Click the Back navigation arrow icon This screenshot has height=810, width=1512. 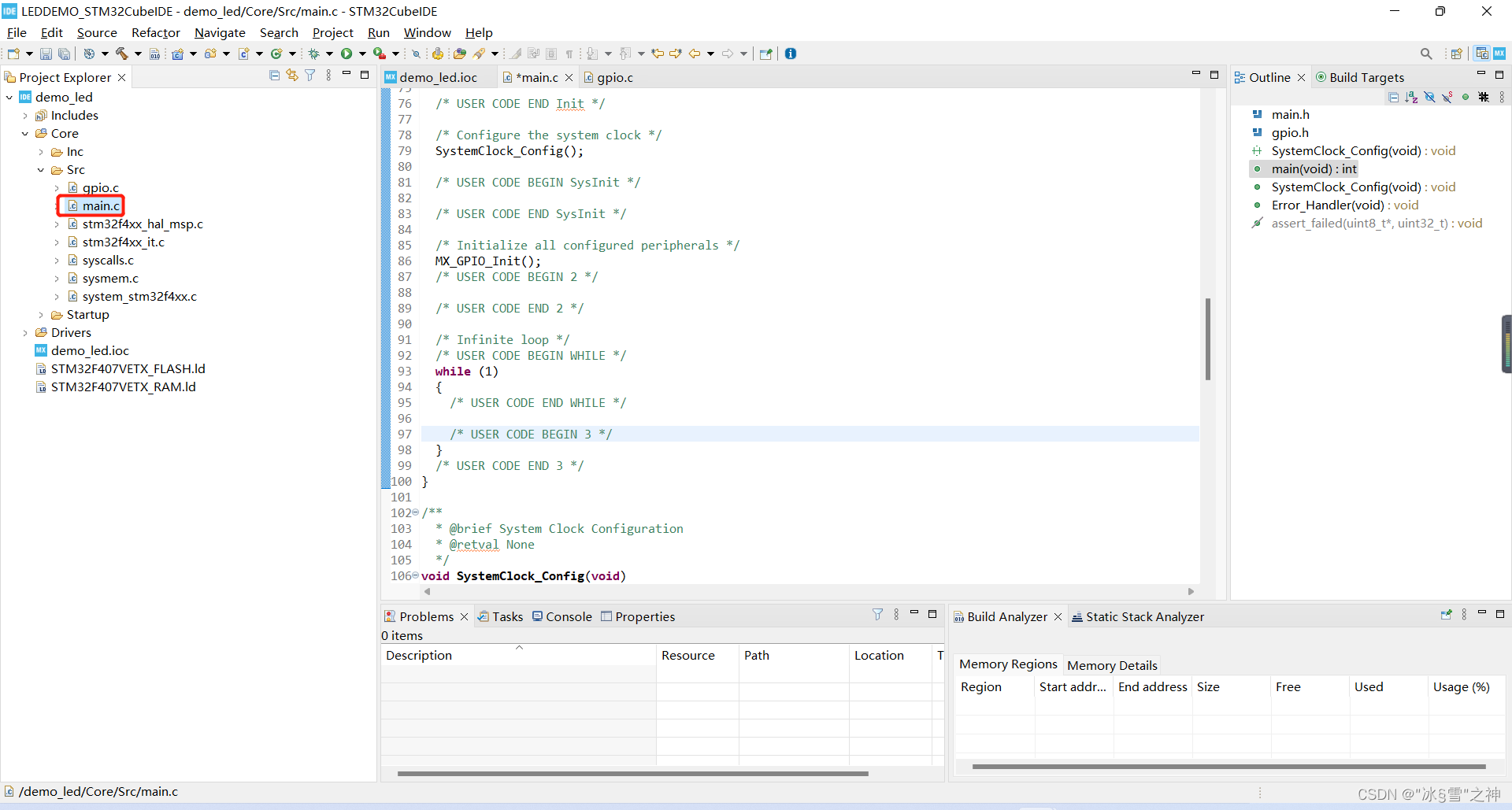pos(695,54)
